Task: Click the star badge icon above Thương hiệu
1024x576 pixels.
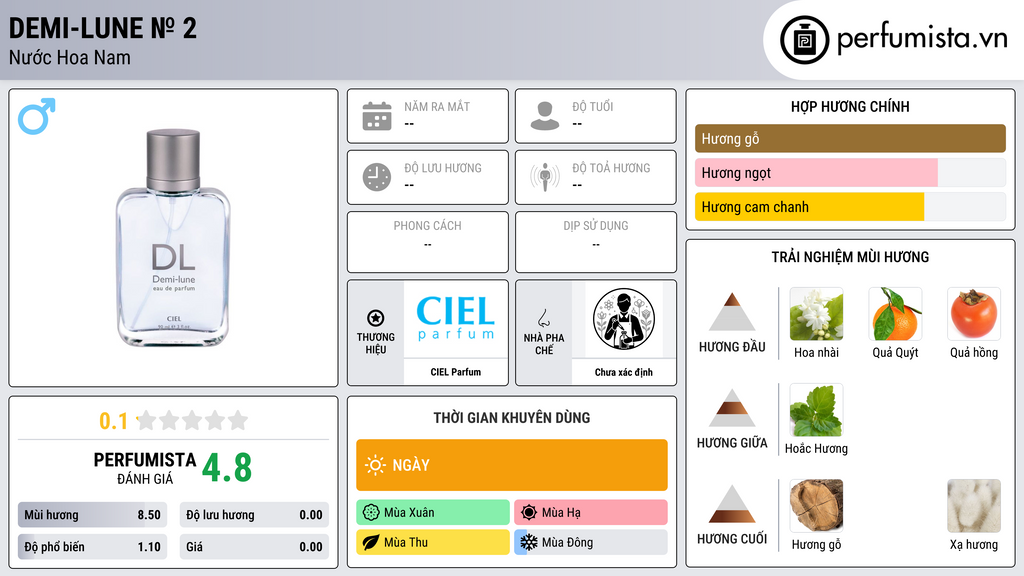Action: pos(376,318)
